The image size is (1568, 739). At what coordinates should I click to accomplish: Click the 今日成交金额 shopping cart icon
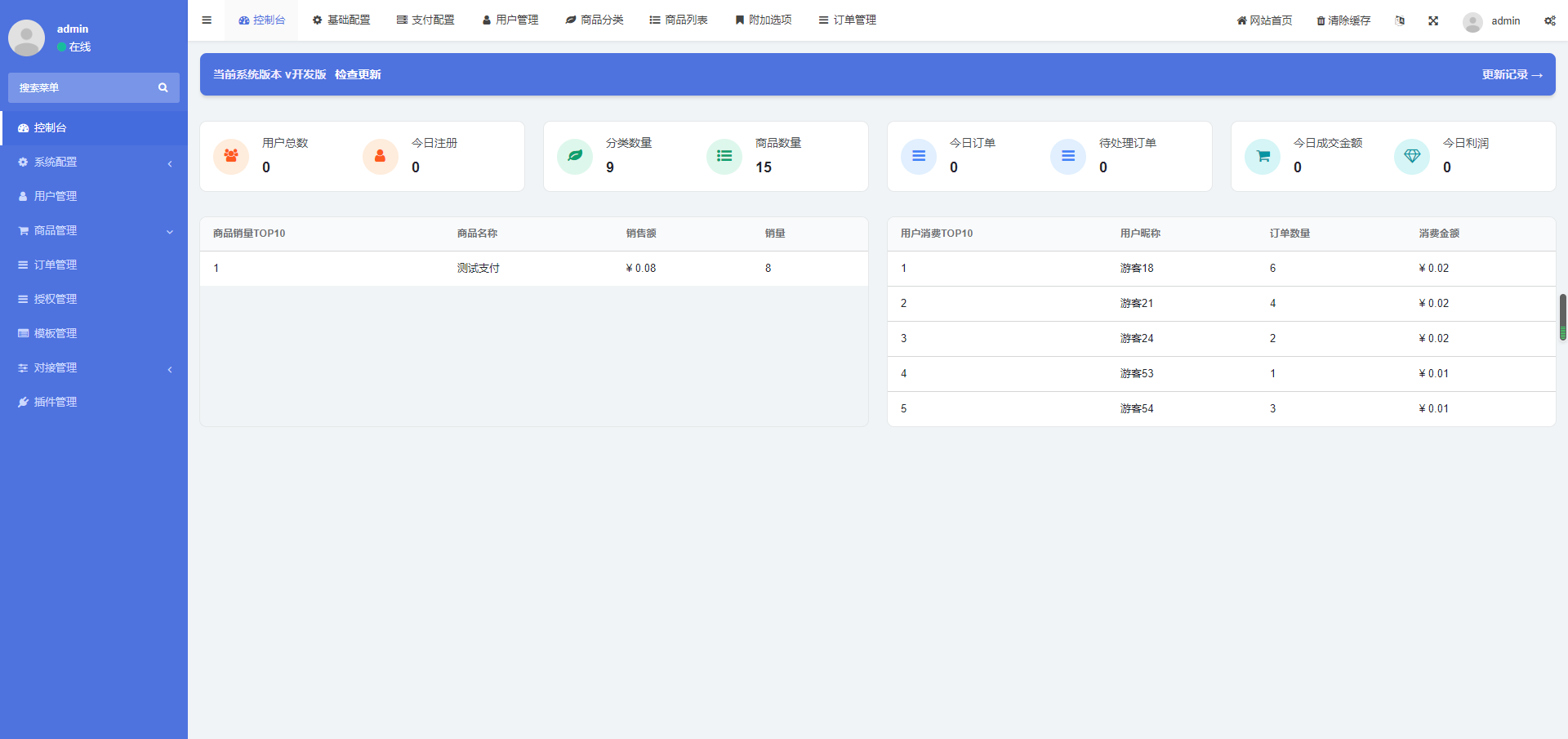click(1263, 156)
